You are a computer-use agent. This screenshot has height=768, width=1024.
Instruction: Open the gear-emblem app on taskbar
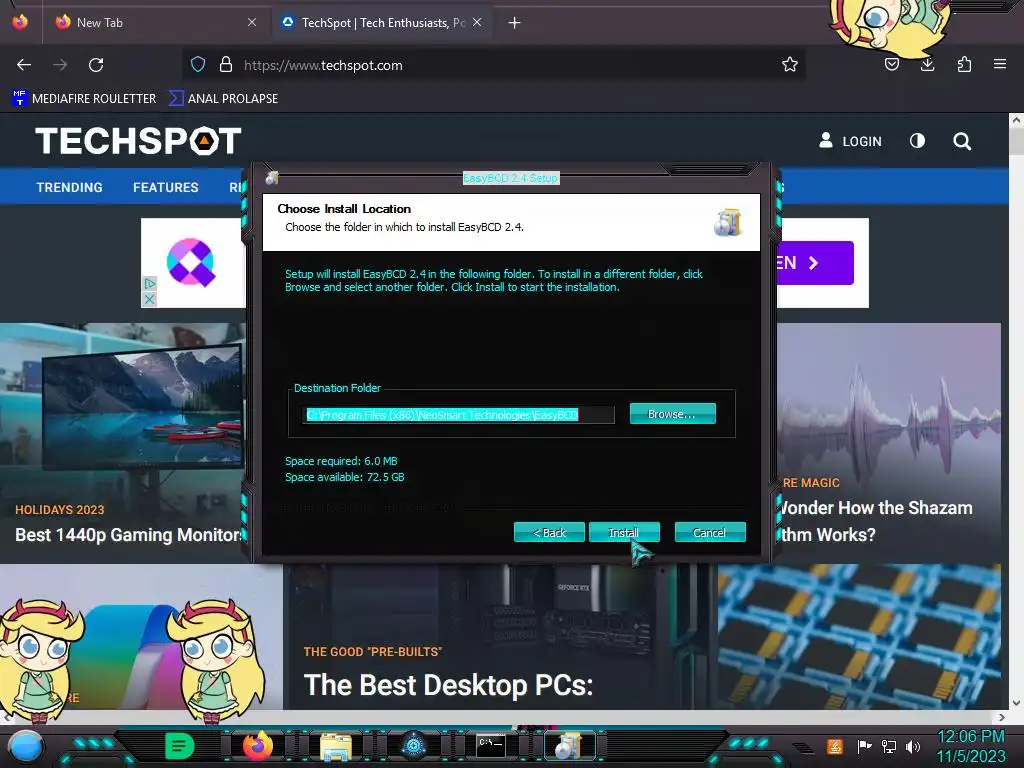tap(413, 746)
